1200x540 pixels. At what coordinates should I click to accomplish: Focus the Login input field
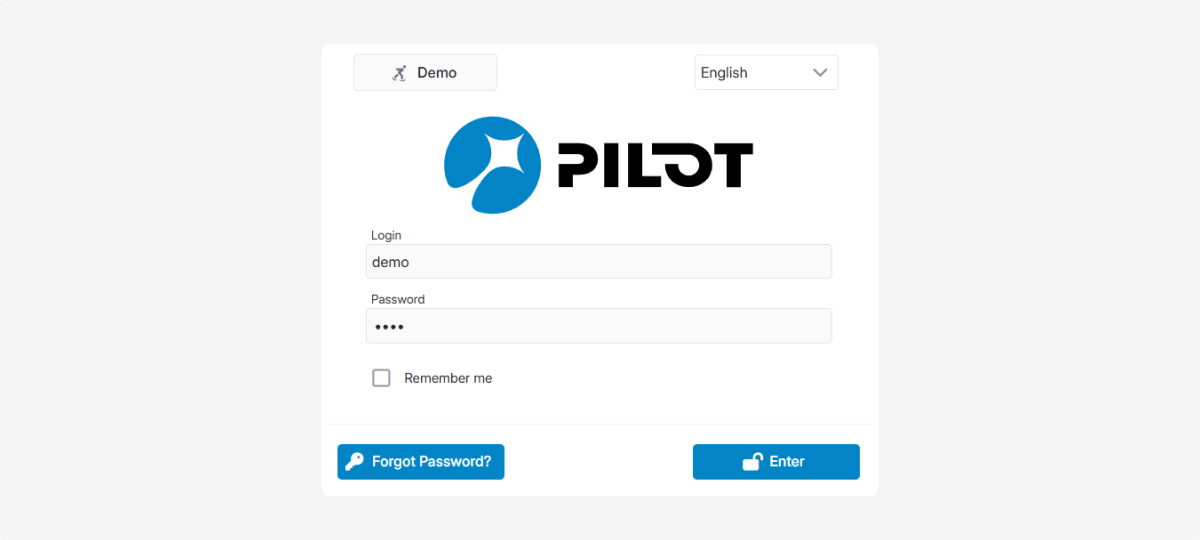coord(599,261)
